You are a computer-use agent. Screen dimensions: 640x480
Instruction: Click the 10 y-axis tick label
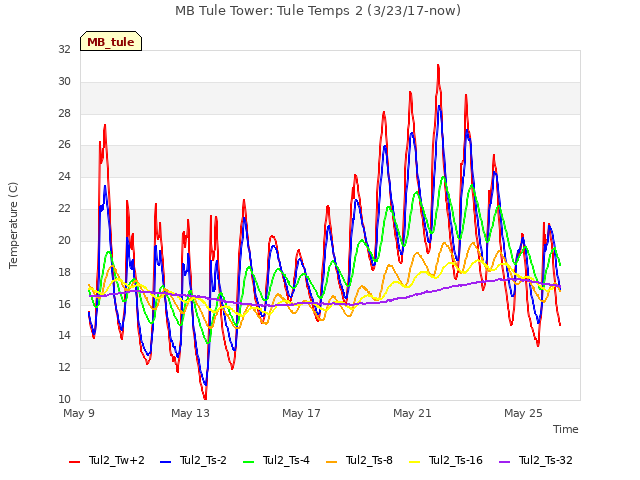64,399
